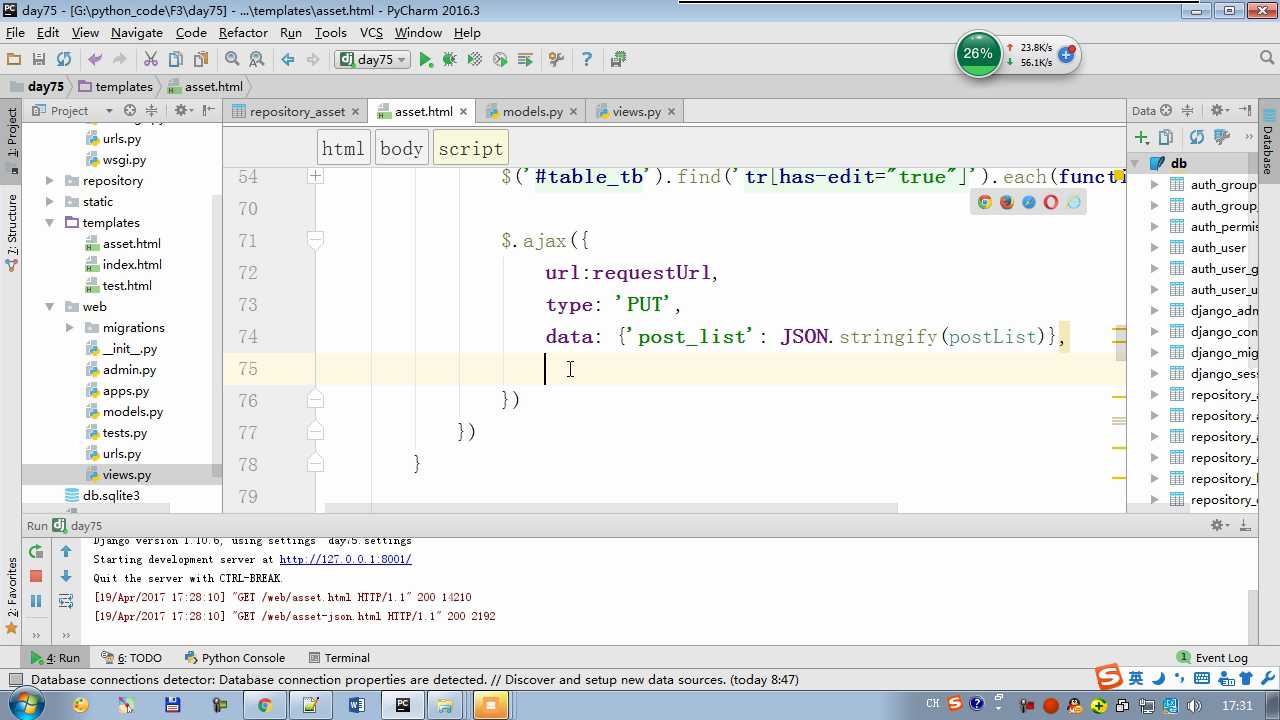
Task: Click the refresh icon in Database panel
Action: coord(1197,137)
